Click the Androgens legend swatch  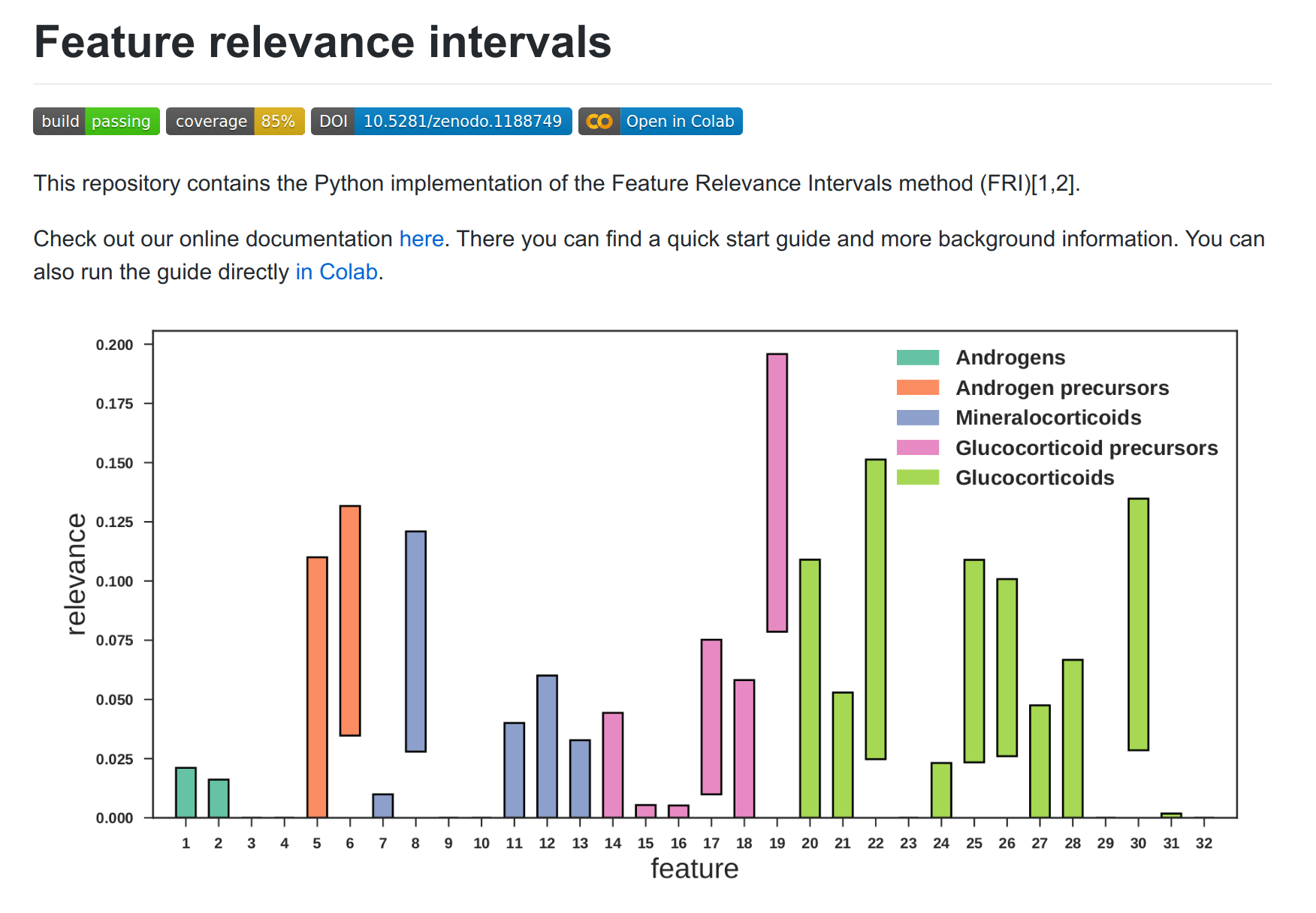(x=918, y=358)
